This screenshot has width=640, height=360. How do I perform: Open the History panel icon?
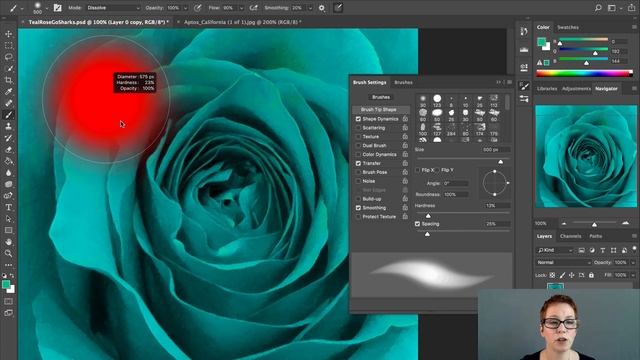click(x=524, y=31)
